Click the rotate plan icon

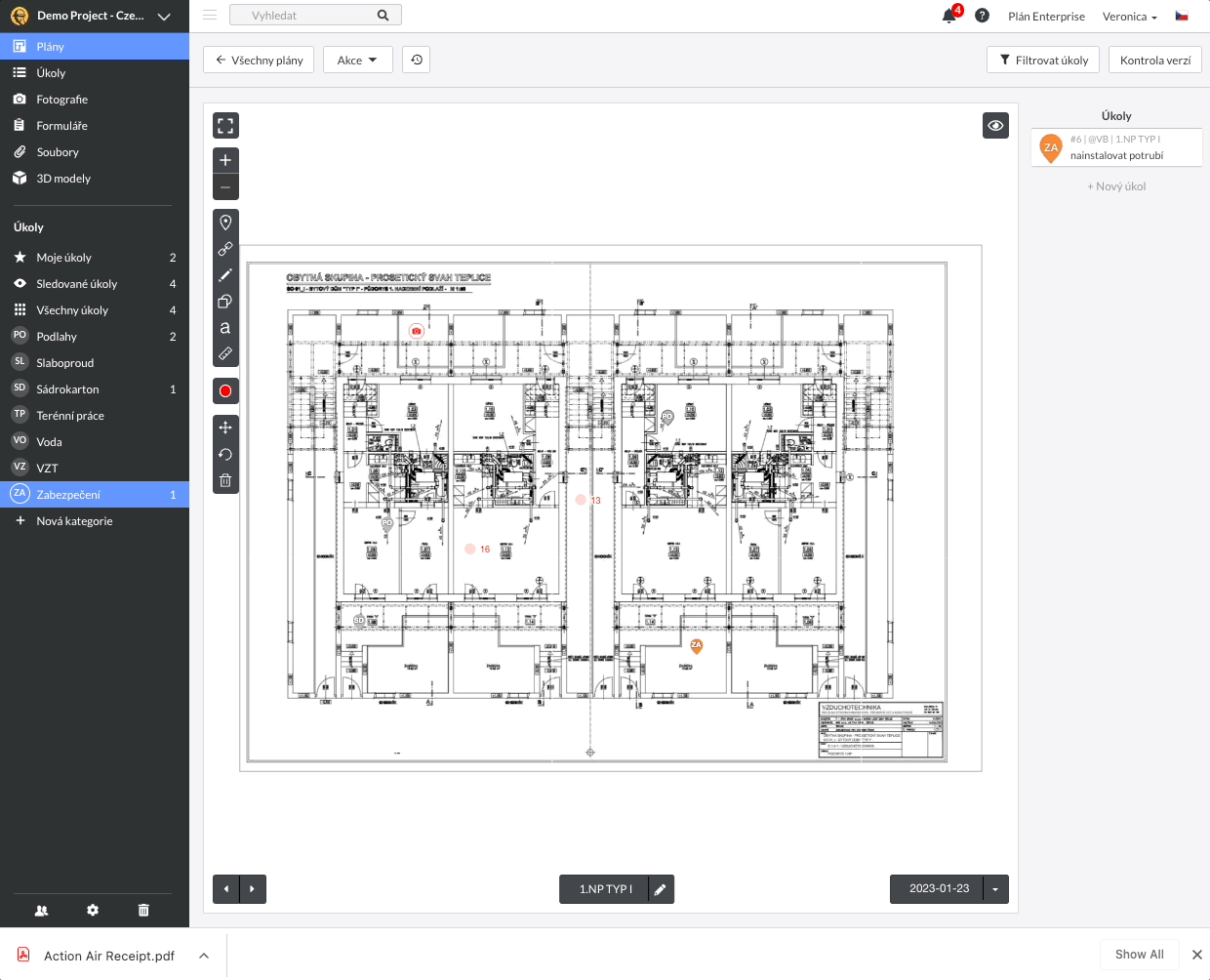point(225,454)
